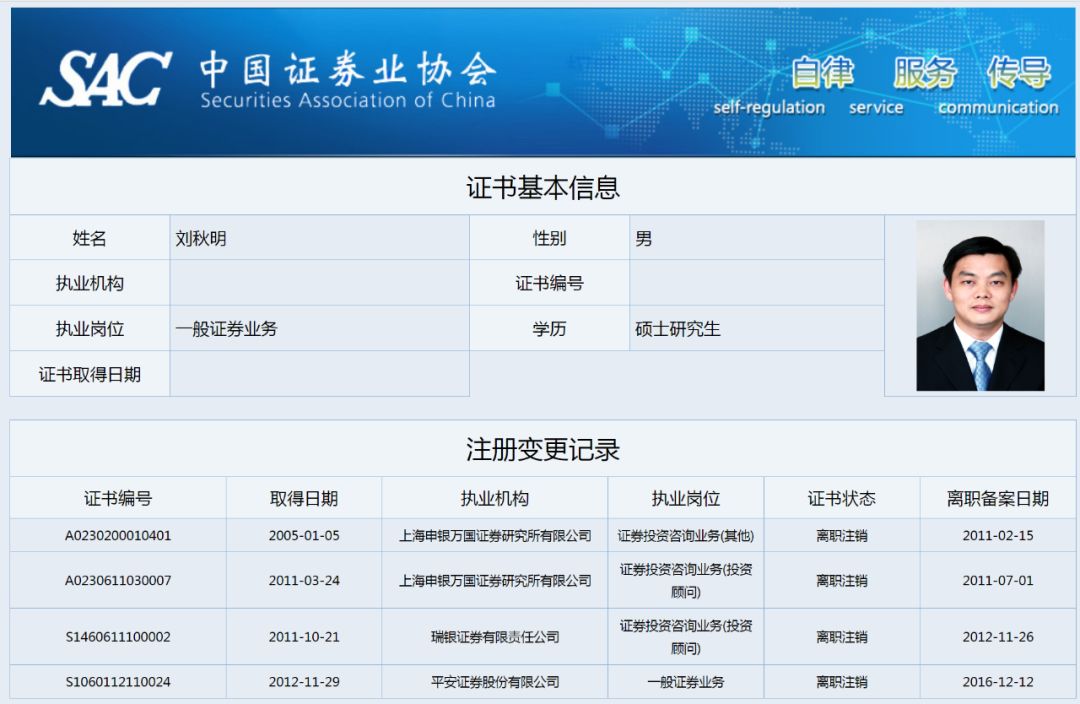This screenshot has width=1080, height=704.
Task: Click the 取得日期 column header
Action: (x=304, y=498)
